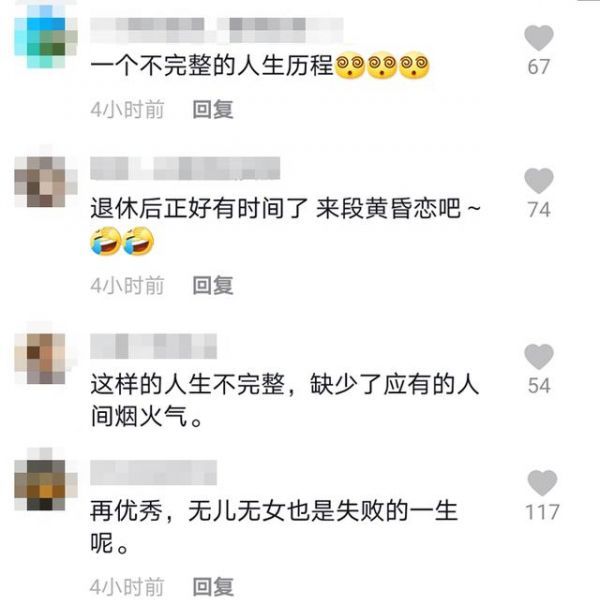
Task: Open second commenter's blurred username
Action: point(185,168)
